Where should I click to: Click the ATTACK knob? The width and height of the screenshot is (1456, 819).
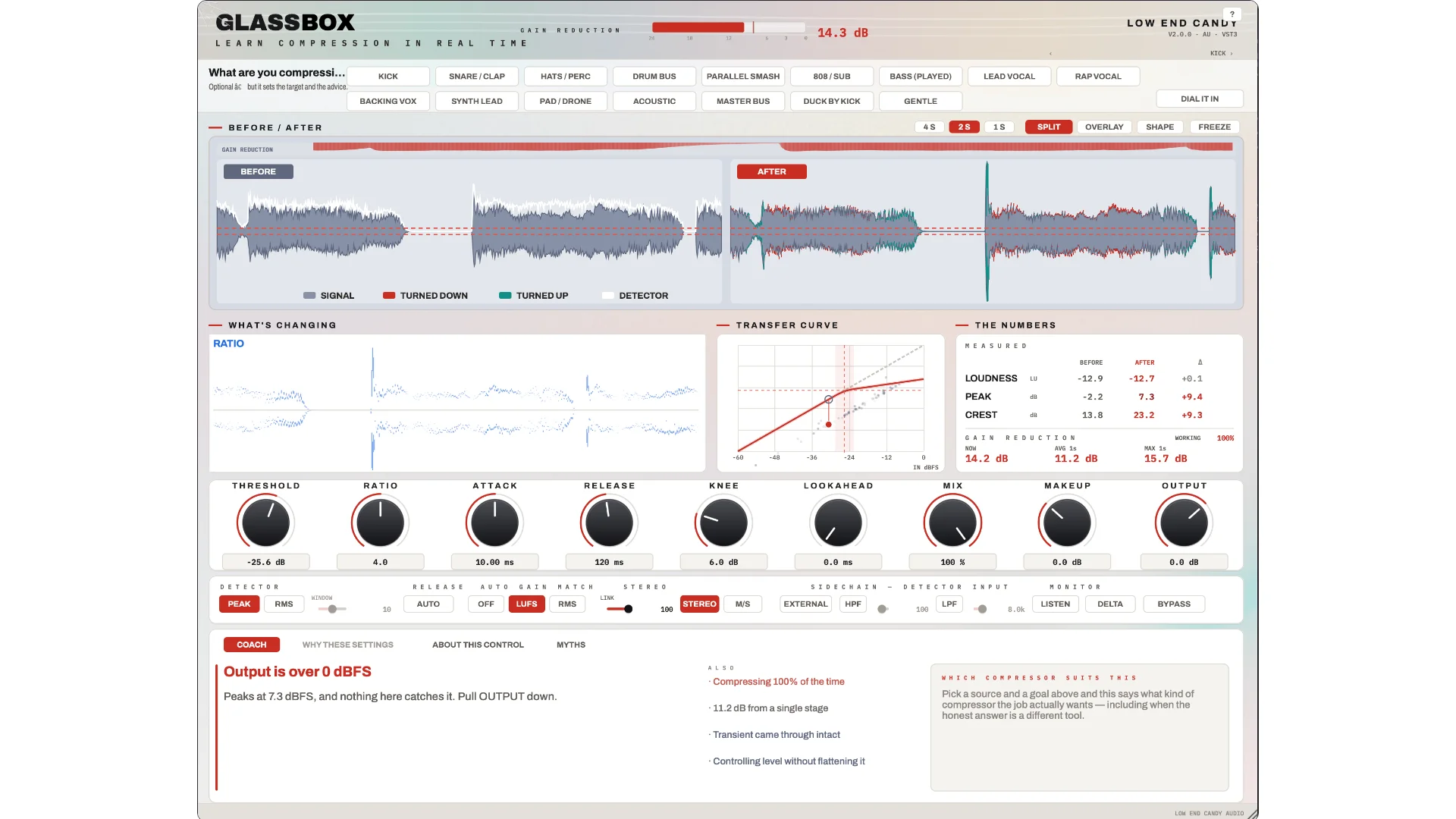coord(495,522)
